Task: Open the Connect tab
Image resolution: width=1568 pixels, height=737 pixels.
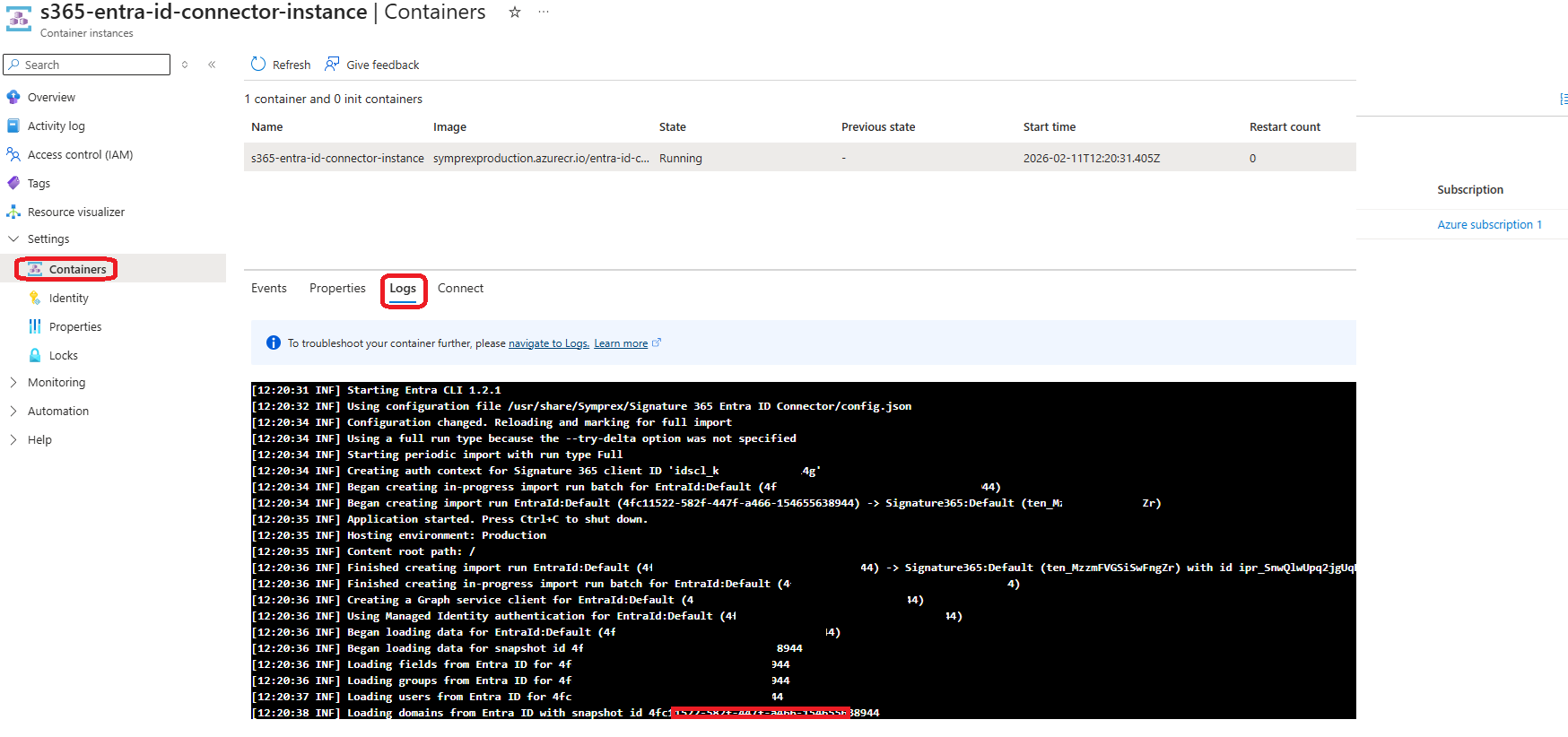Action: (460, 288)
